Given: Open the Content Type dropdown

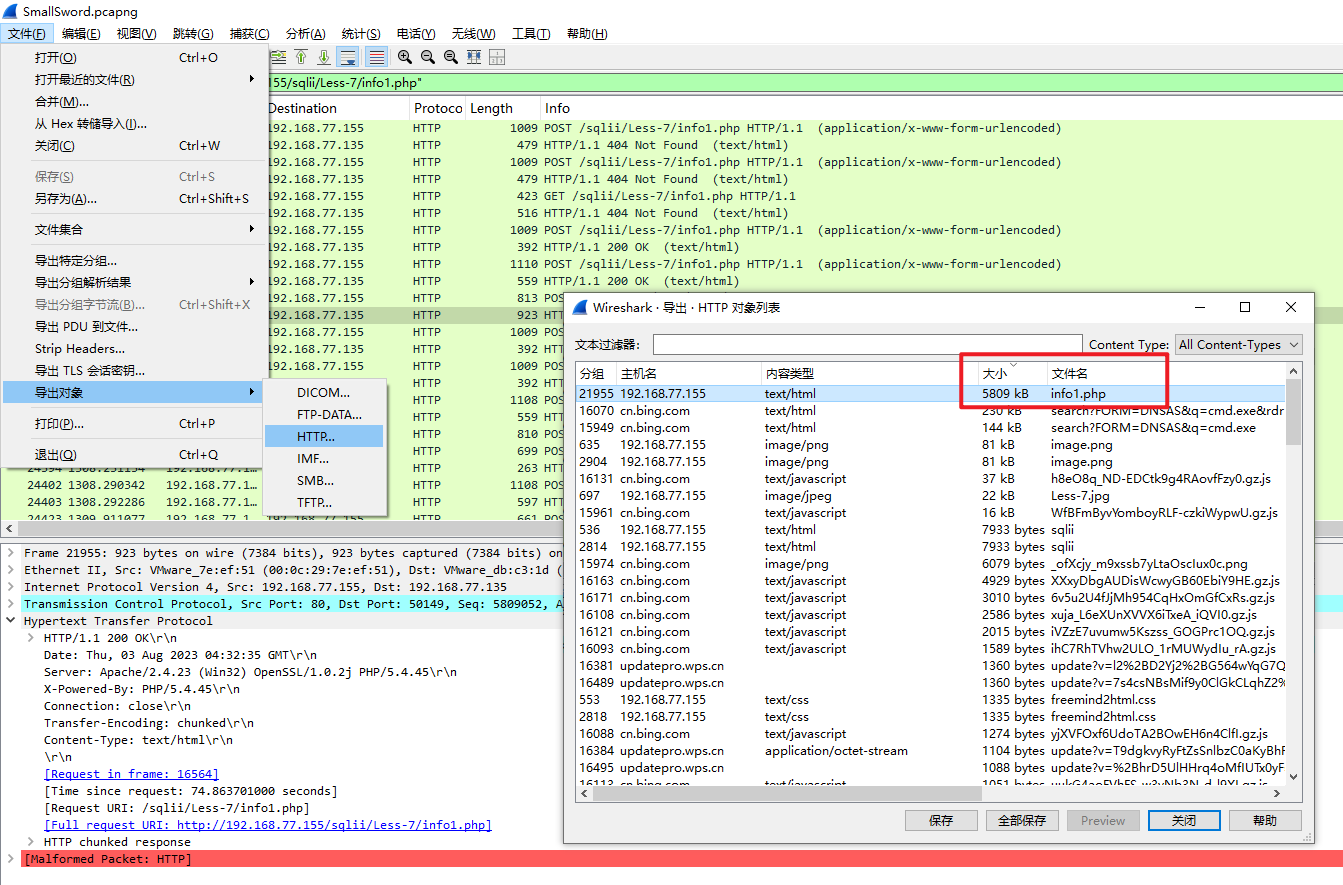Looking at the screenshot, I should coord(1239,344).
